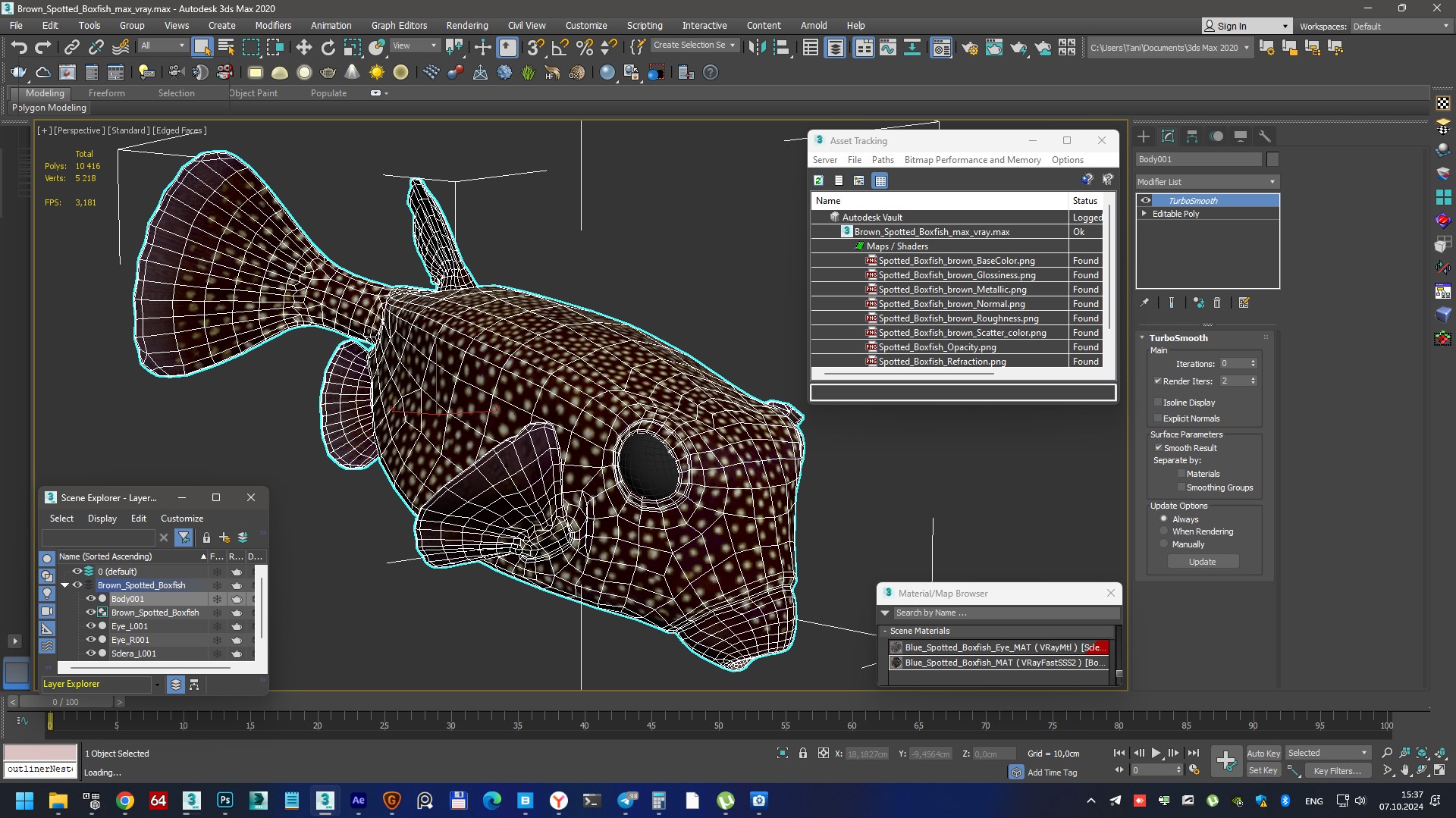Toggle the Percent Snap icon

584,47
